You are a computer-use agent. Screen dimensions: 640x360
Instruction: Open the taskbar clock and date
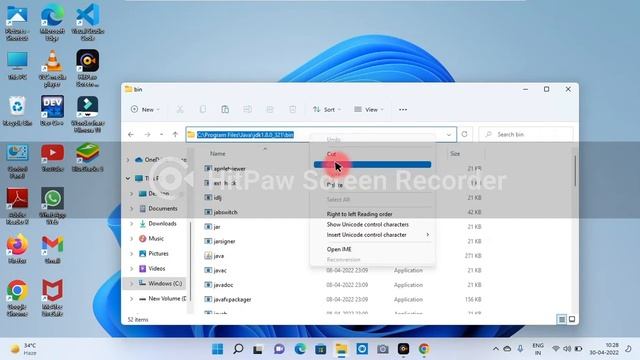(x=604, y=349)
